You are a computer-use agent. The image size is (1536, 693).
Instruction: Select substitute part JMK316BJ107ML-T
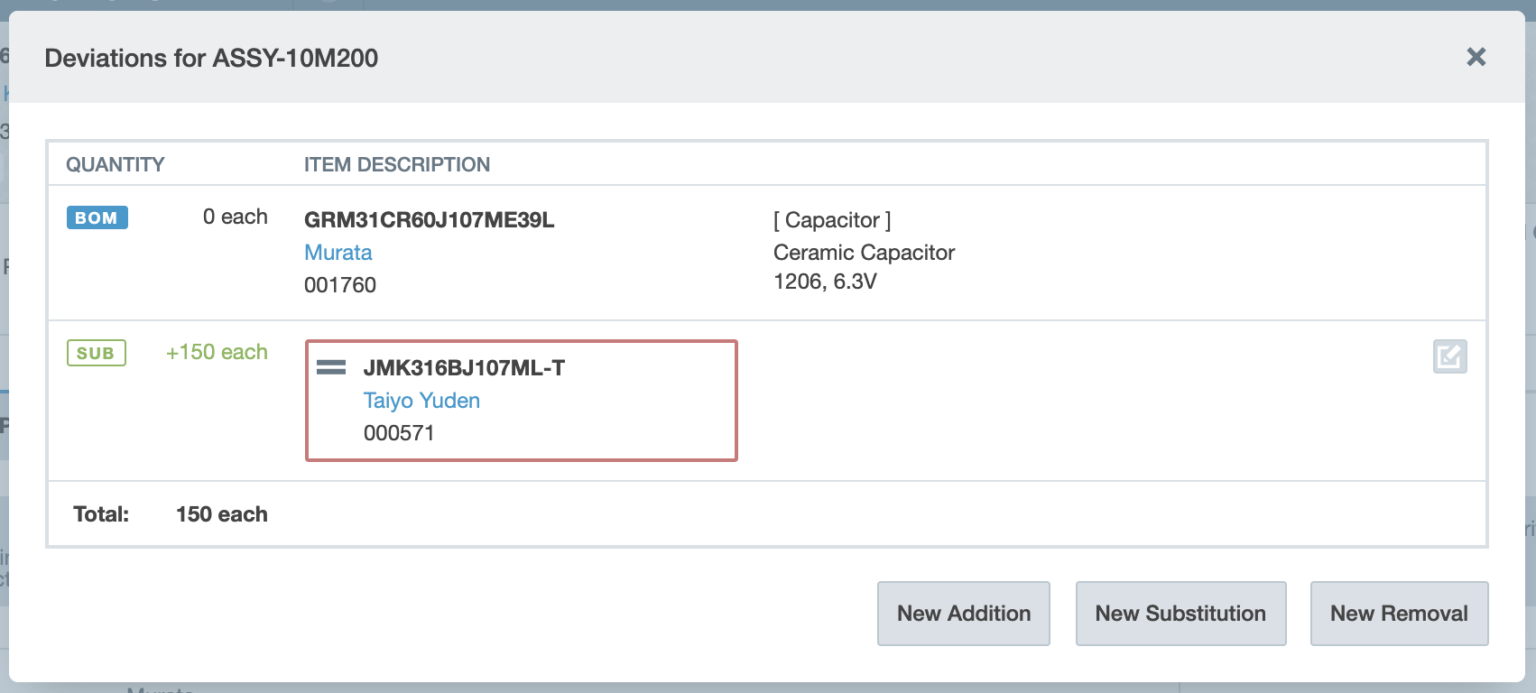[x=464, y=368]
